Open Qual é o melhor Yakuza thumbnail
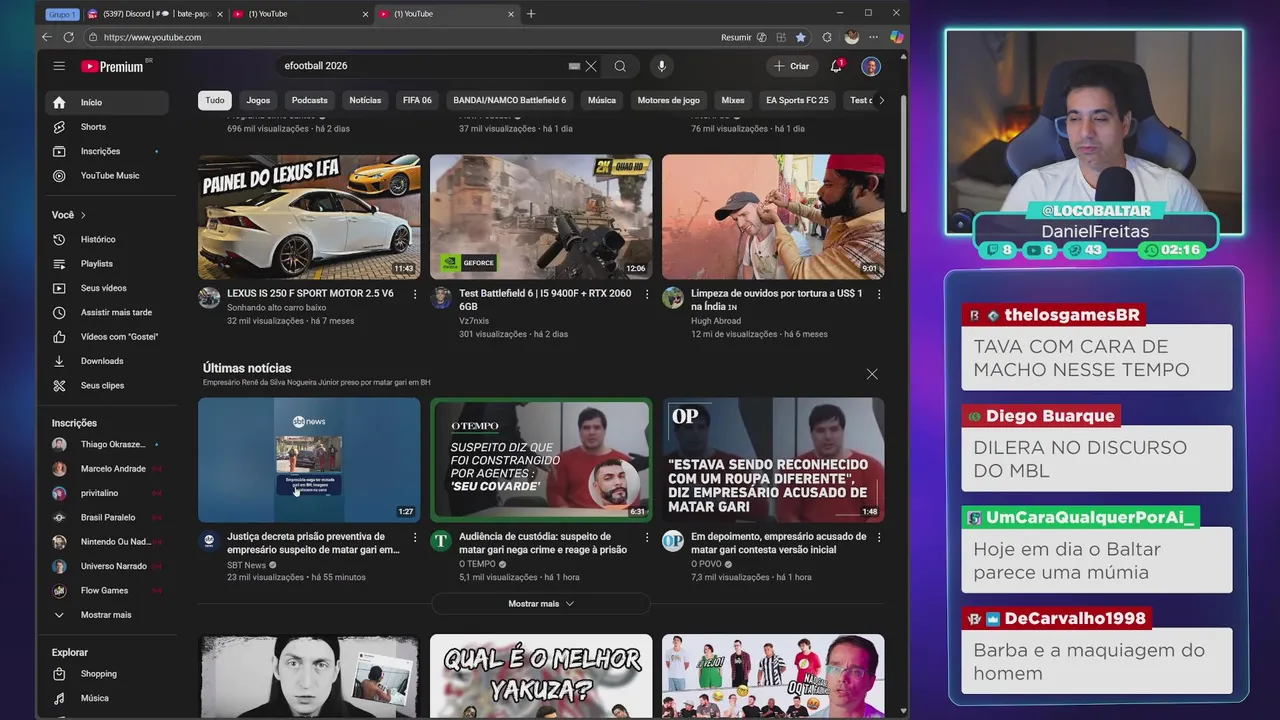The height and width of the screenshot is (720, 1280). [x=541, y=675]
